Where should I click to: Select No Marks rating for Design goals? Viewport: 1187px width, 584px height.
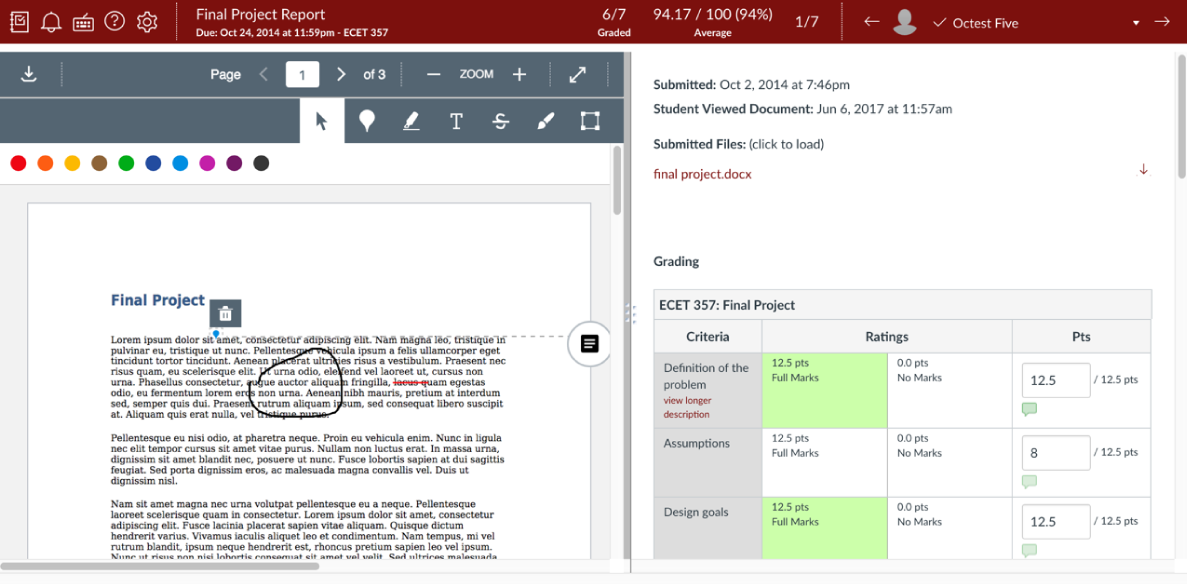click(x=949, y=529)
